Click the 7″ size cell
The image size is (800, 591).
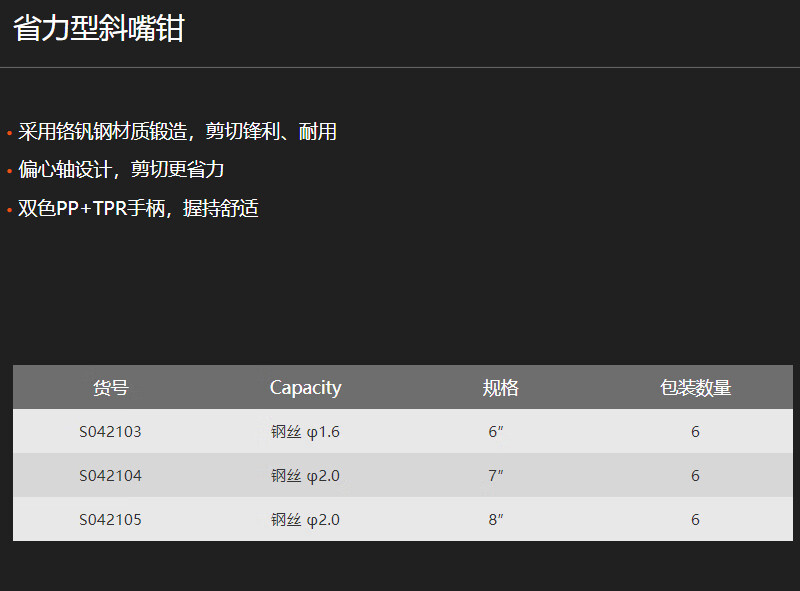click(496, 476)
